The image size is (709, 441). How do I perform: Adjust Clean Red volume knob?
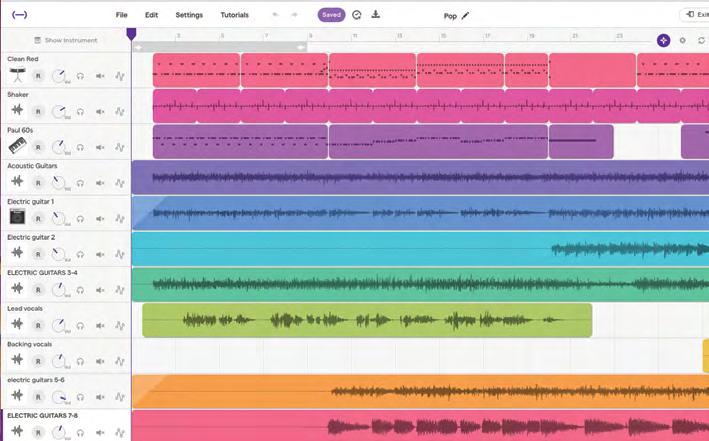[x=59, y=76]
